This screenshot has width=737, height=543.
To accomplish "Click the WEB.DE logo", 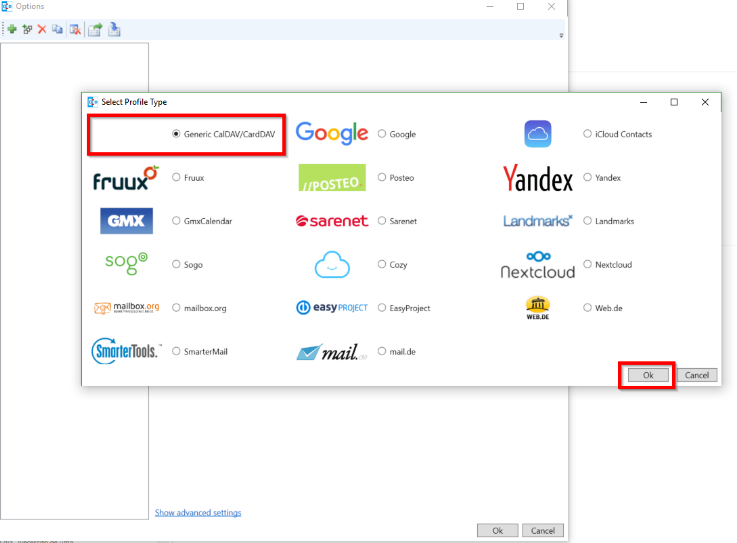I will coord(538,308).
